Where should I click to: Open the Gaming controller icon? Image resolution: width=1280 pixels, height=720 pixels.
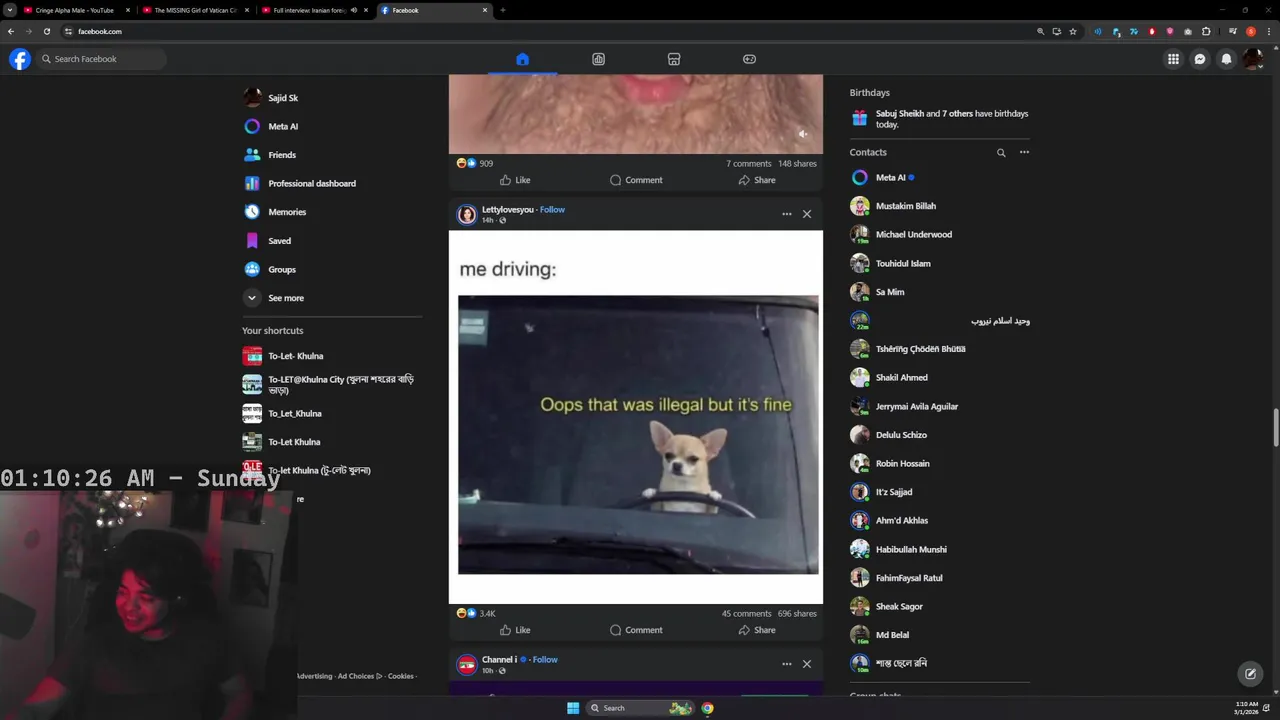[749, 59]
